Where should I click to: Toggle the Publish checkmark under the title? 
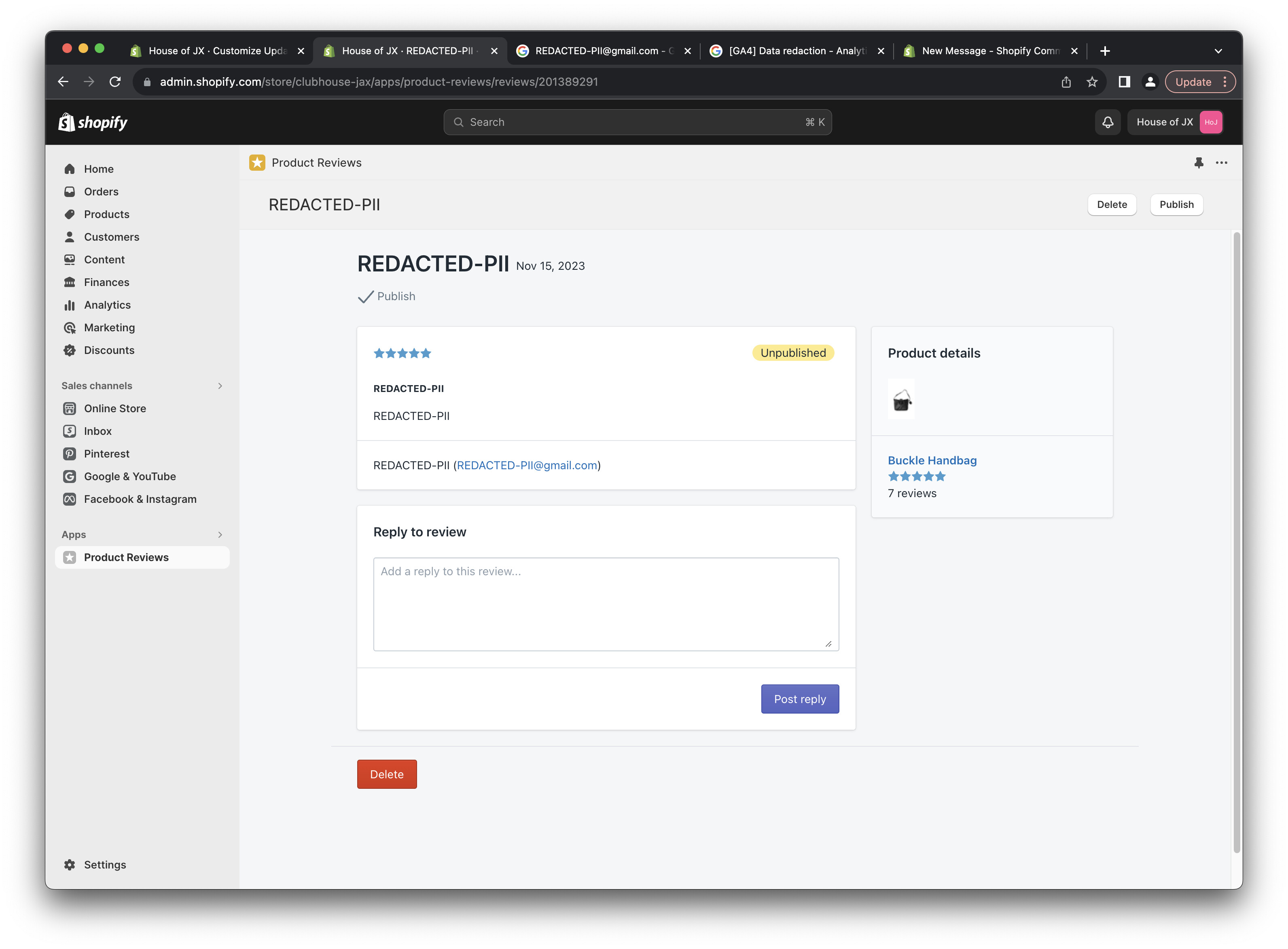(x=366, y=297)
